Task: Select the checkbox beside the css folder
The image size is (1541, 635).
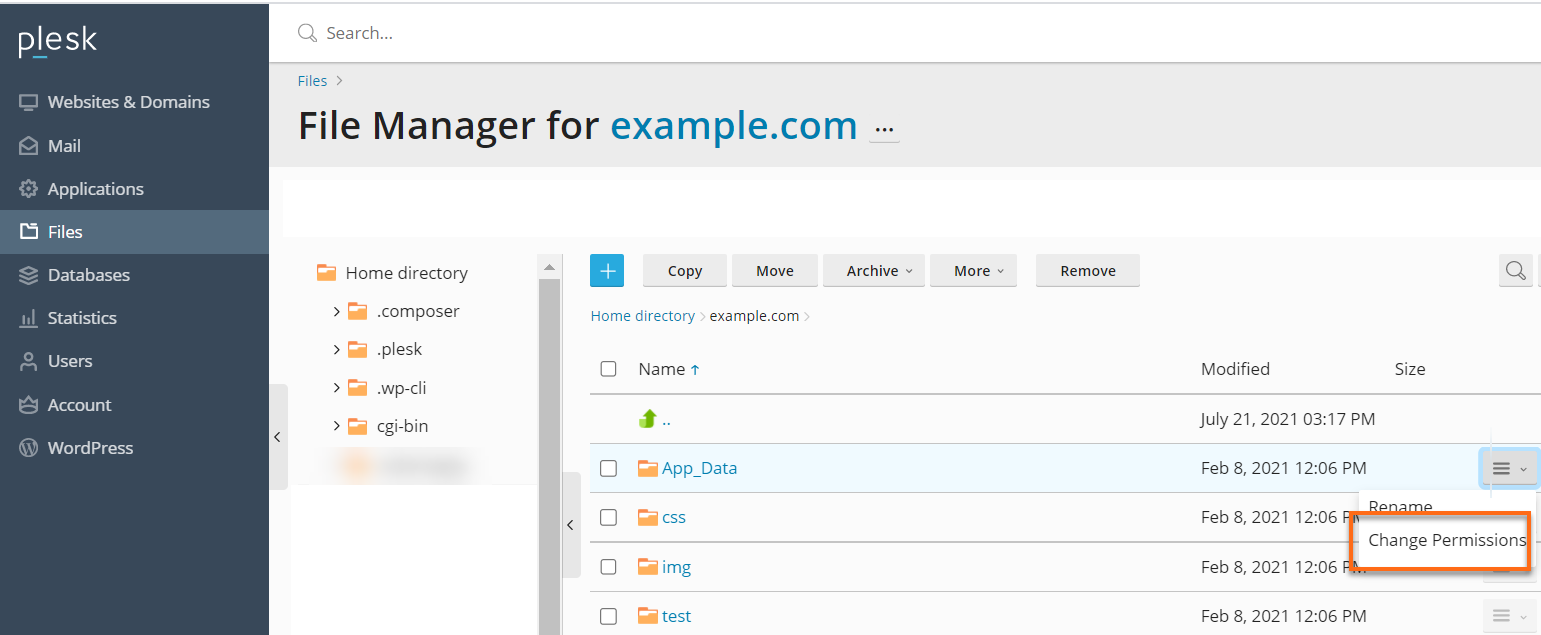Action: [609, 517]
